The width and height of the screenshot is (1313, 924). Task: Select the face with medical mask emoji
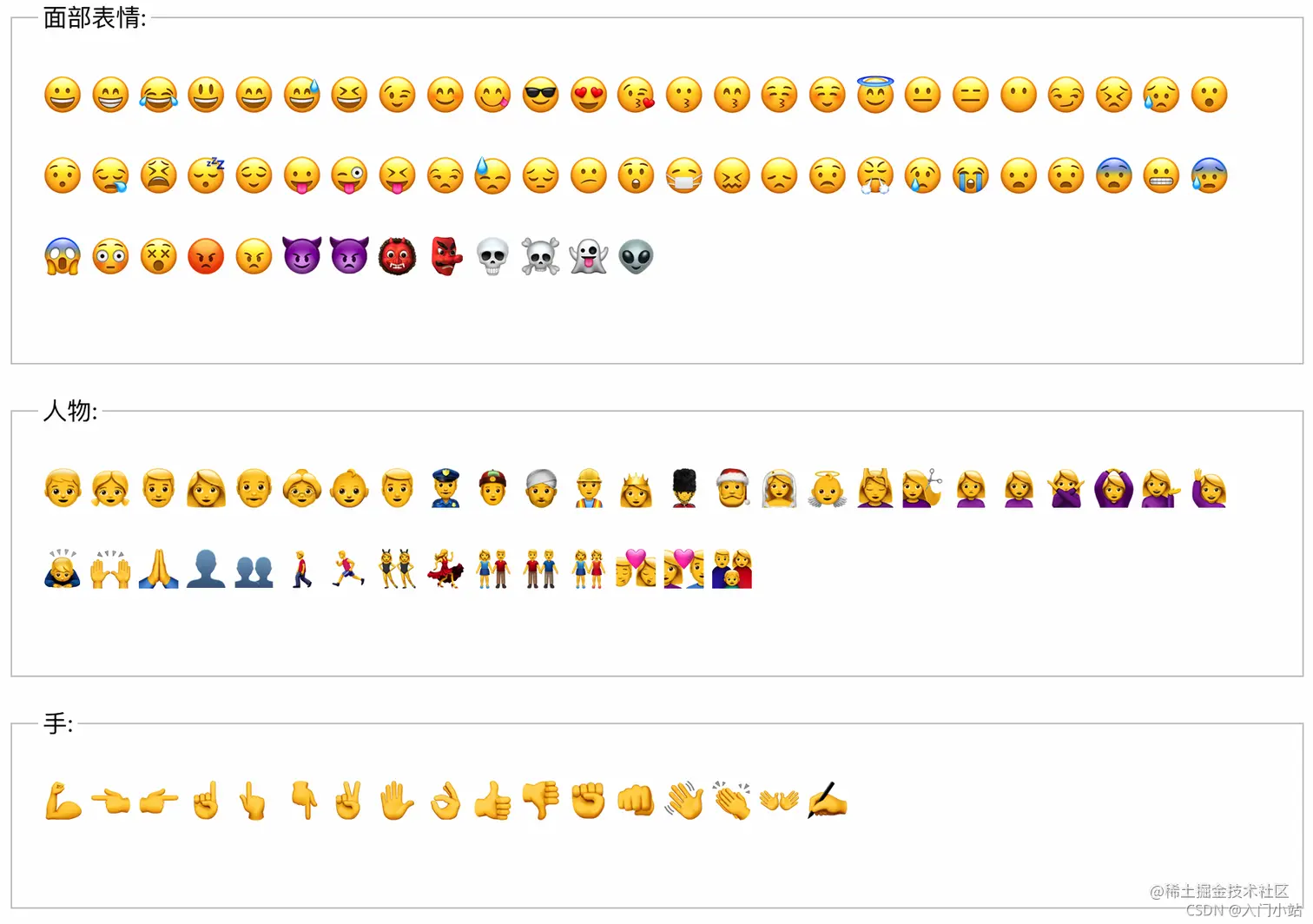pyautogui.click(x=683, y=175)
